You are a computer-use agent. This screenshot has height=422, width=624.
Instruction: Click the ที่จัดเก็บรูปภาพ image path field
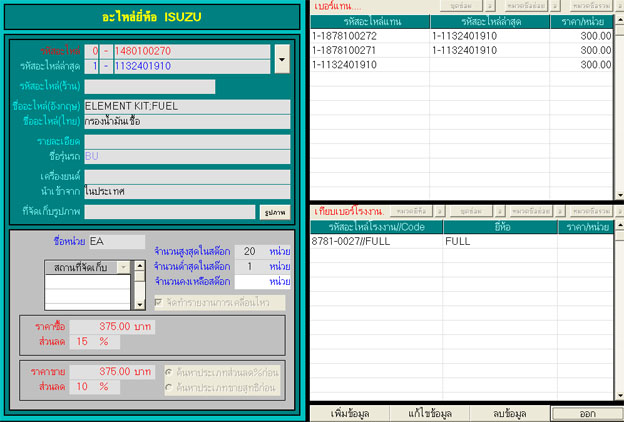[170, 212]
